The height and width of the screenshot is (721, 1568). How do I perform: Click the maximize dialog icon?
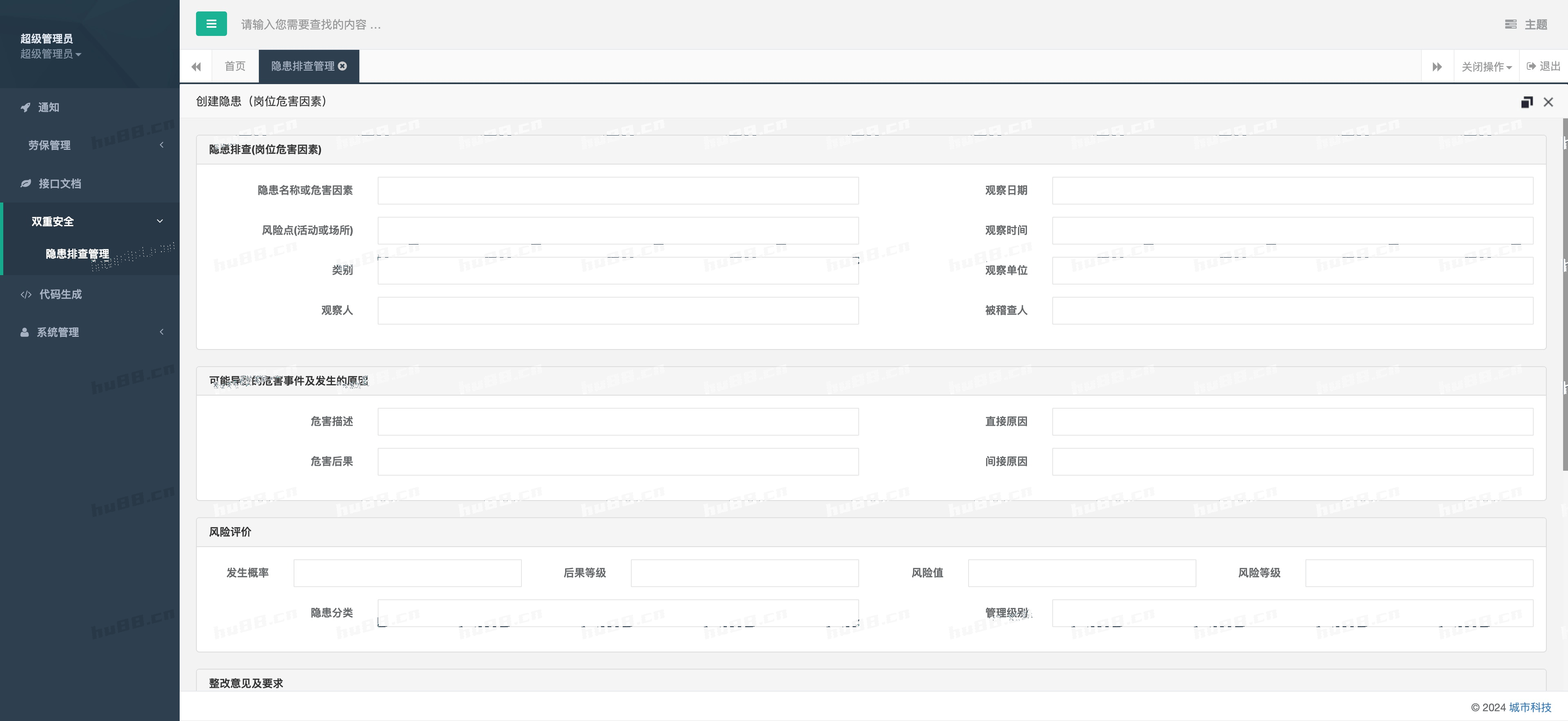(1527, 102)
